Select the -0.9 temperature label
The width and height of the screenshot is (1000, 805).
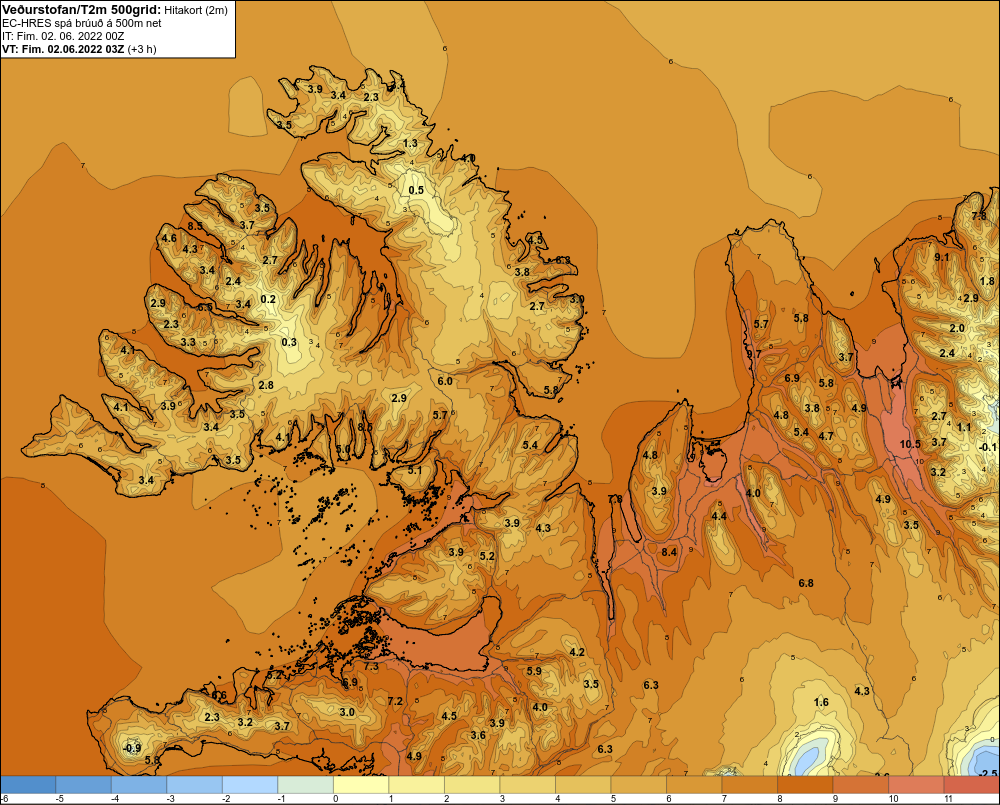[131, 748]
